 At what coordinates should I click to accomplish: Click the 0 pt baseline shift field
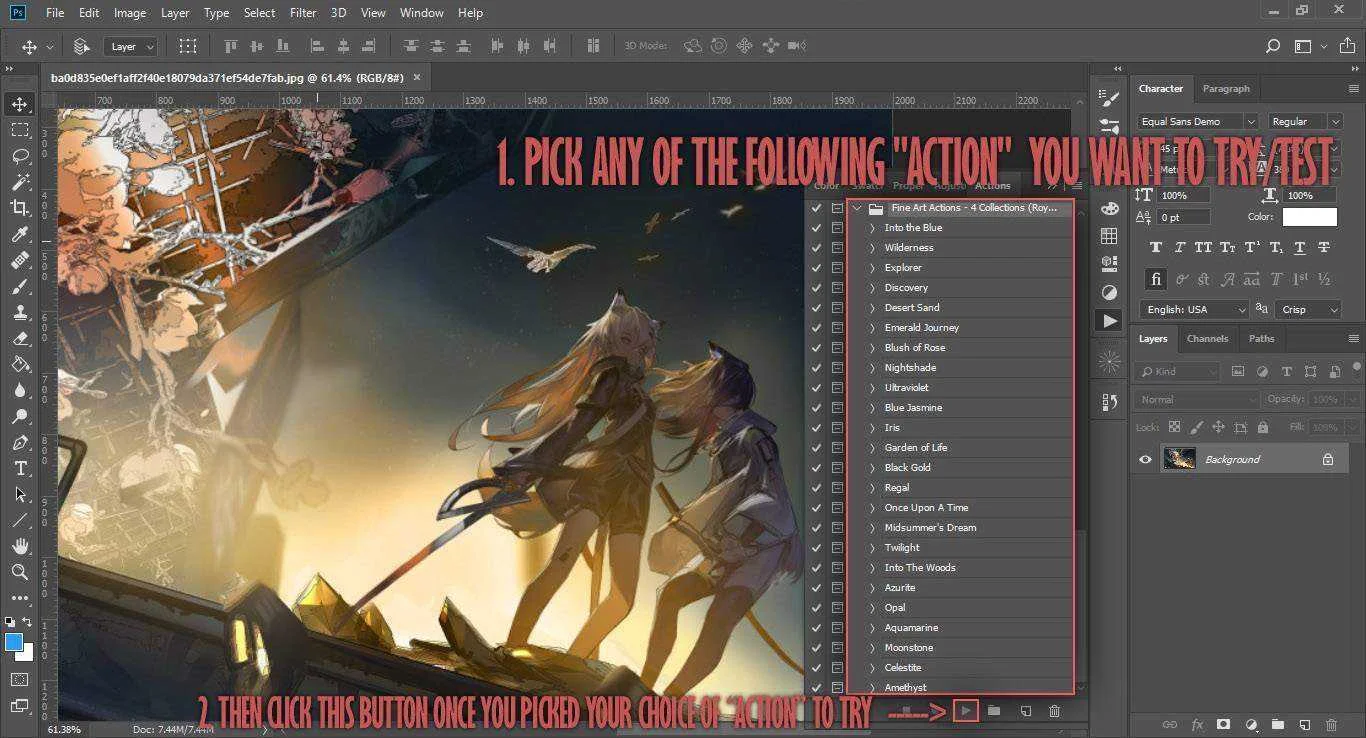click(1184, 217)
